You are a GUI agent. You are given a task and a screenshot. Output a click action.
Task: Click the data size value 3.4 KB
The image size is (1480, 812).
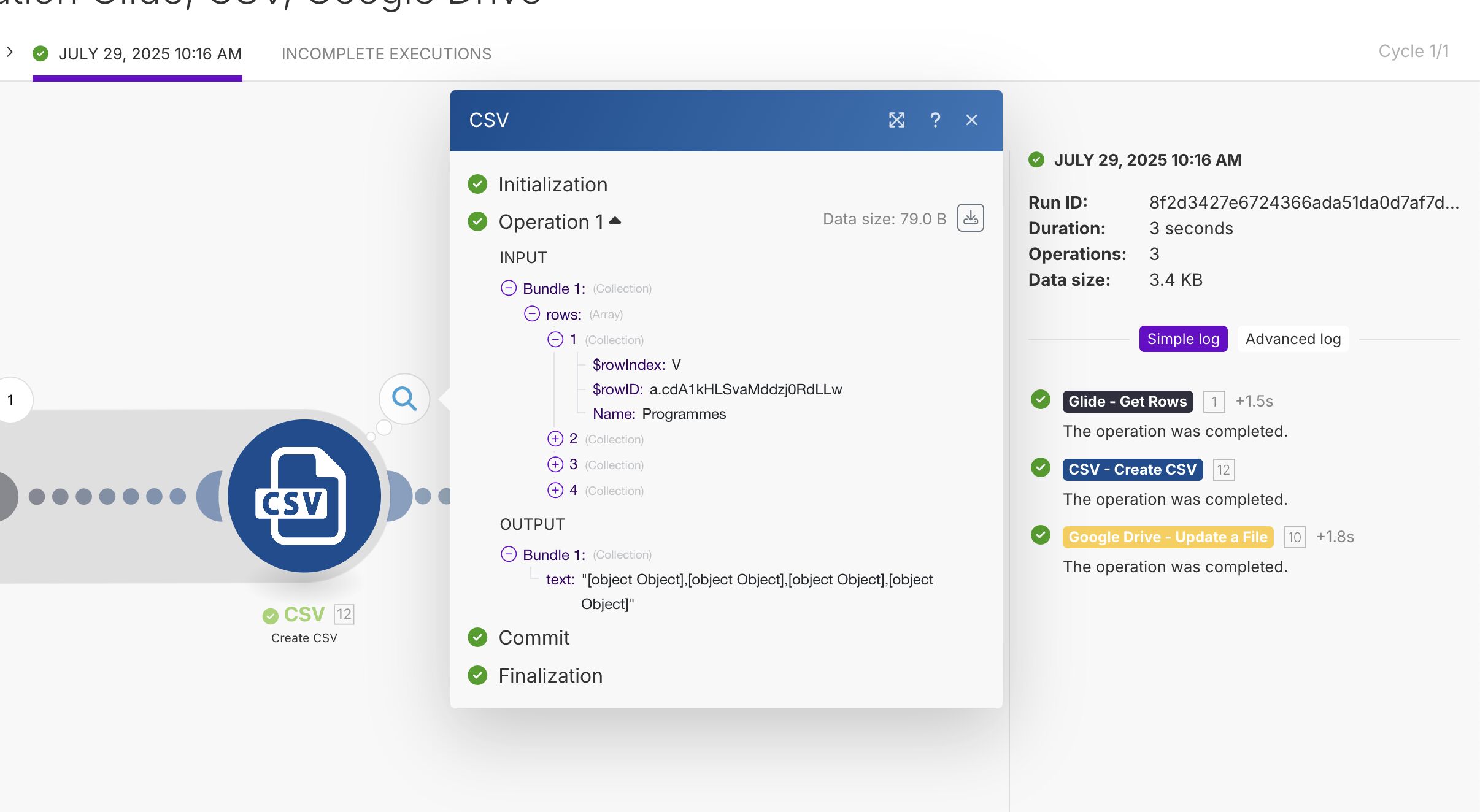pos(1176,280)
